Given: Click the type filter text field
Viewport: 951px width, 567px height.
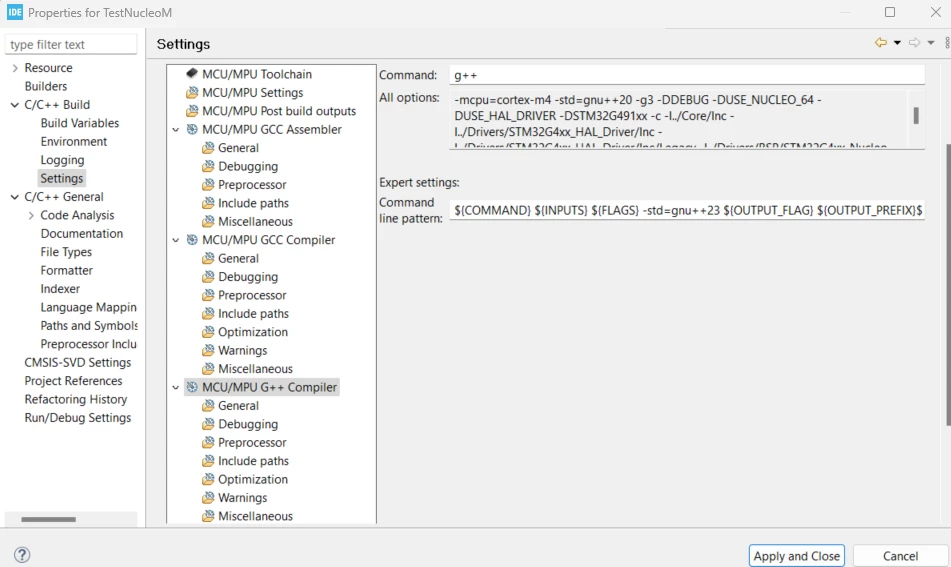Looking at the screenshot, I should [x=71, y=45].
